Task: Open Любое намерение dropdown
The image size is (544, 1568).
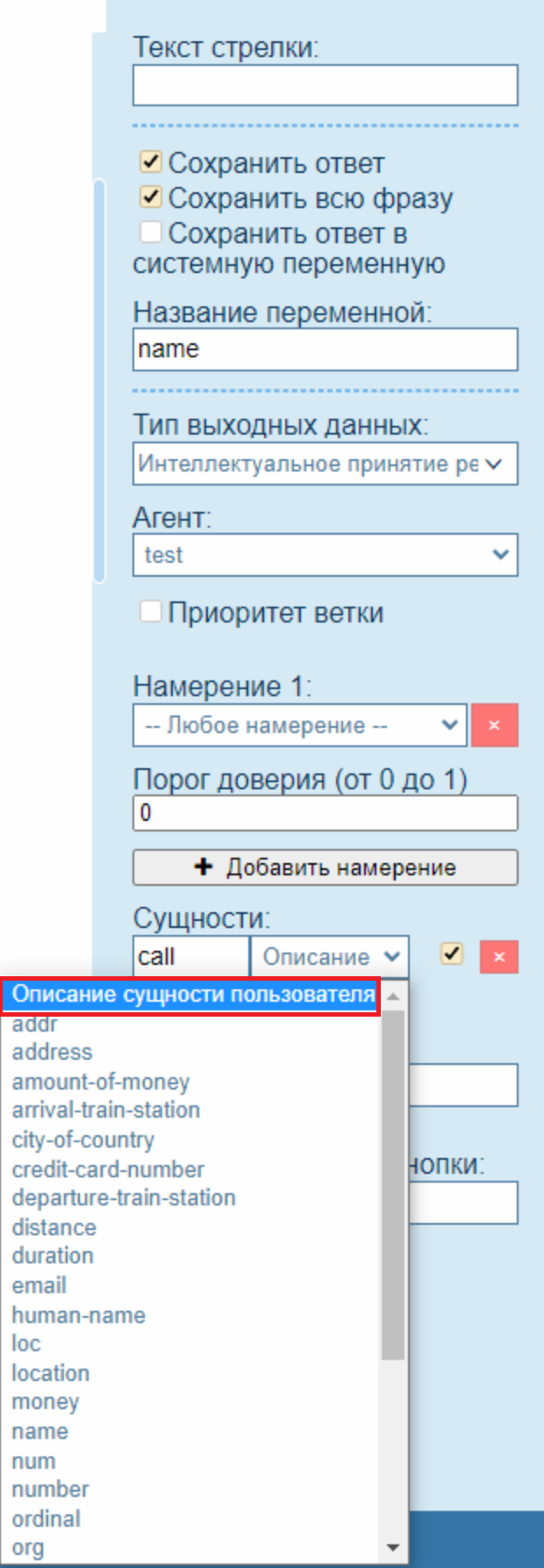Action: coord(299,726)
